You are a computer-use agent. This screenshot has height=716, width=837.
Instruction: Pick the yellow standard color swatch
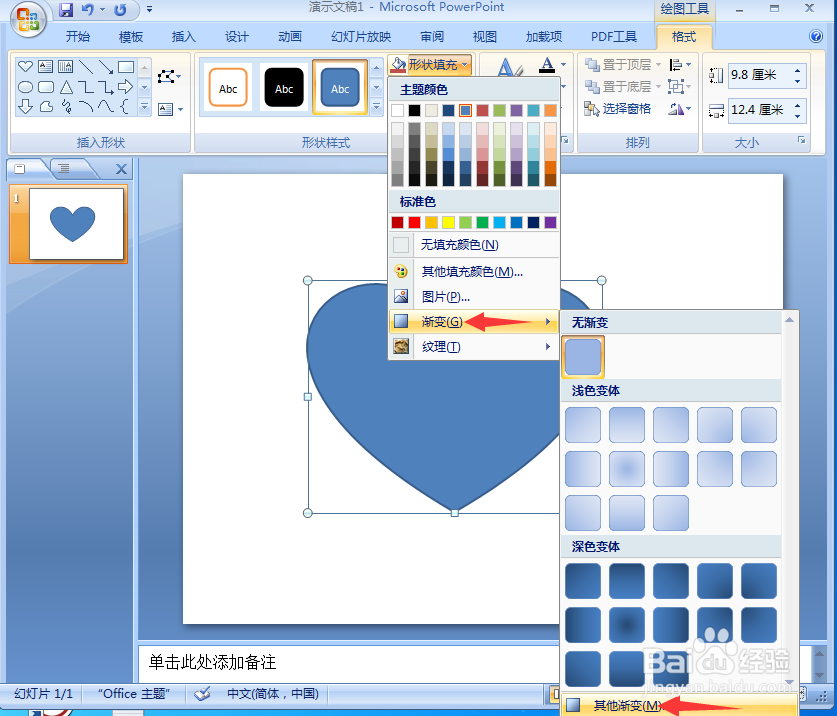tap(448, 222)
